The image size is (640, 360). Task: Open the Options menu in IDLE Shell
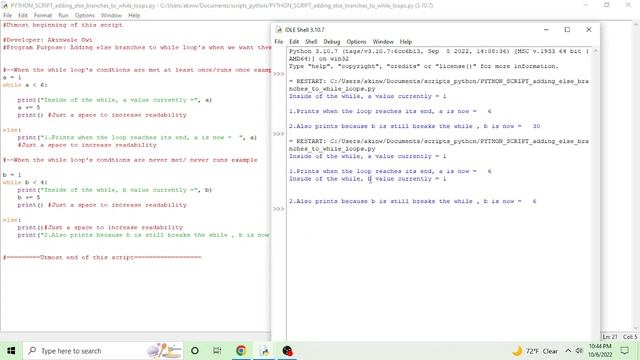(x=356, y=42)
